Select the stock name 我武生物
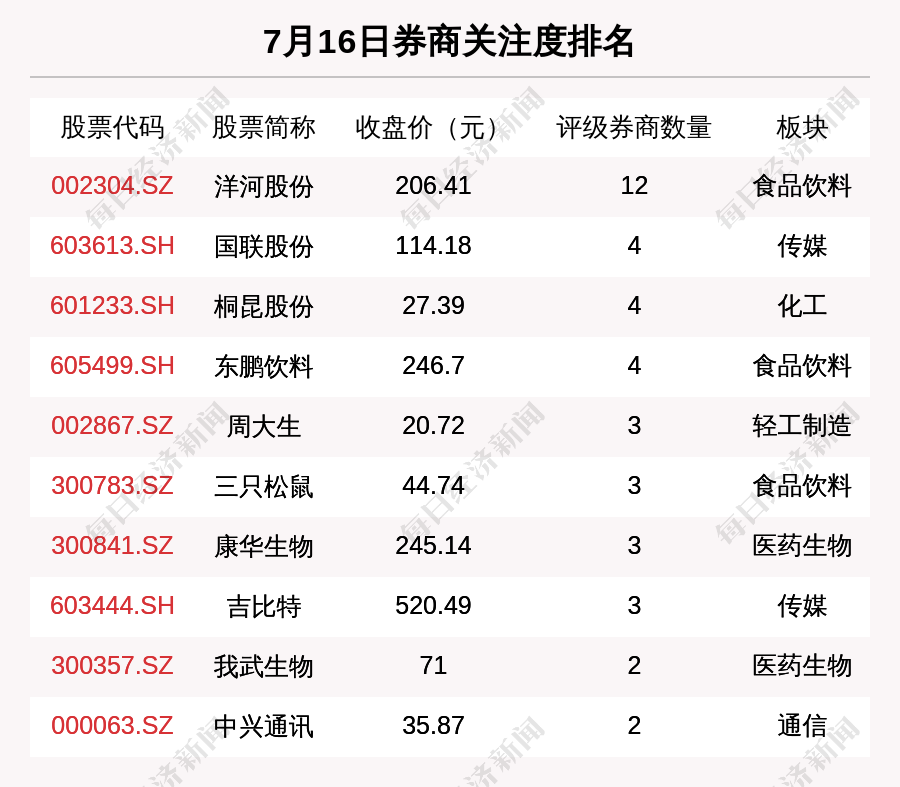The image size is (900, 787). [x=263, y=666]
